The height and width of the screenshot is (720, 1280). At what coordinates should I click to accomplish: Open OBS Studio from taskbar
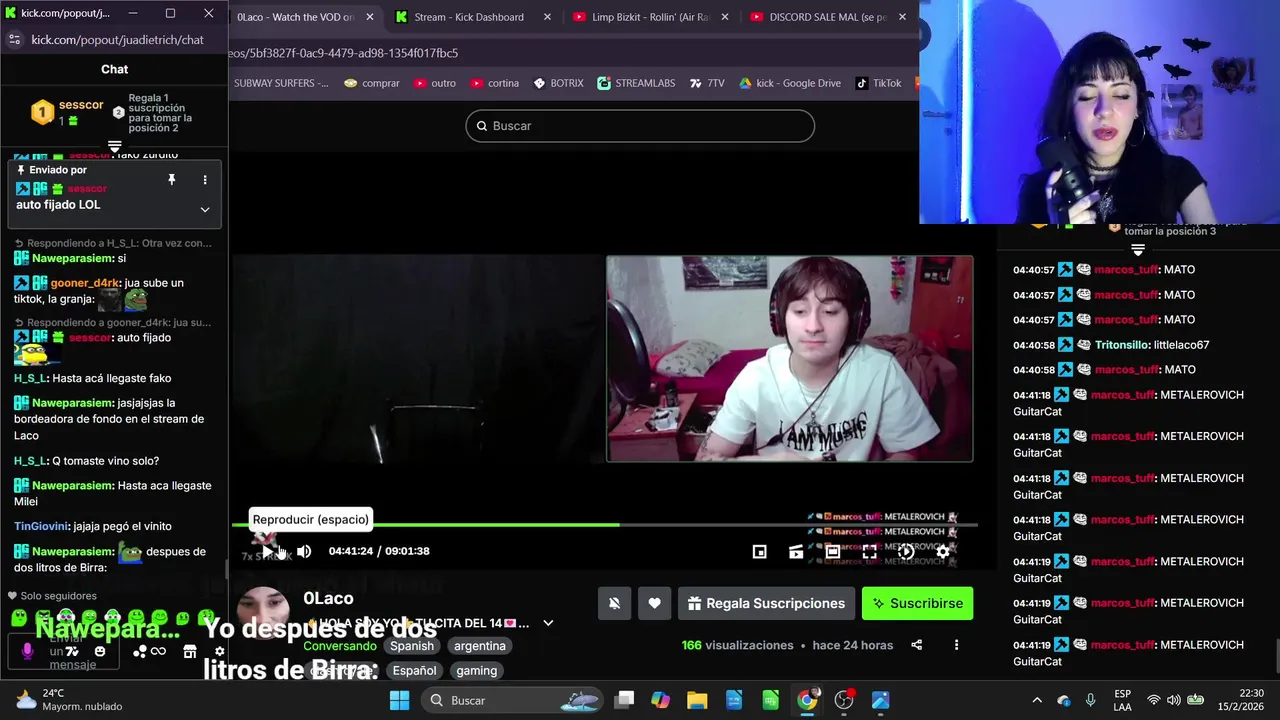click(844, 700)
